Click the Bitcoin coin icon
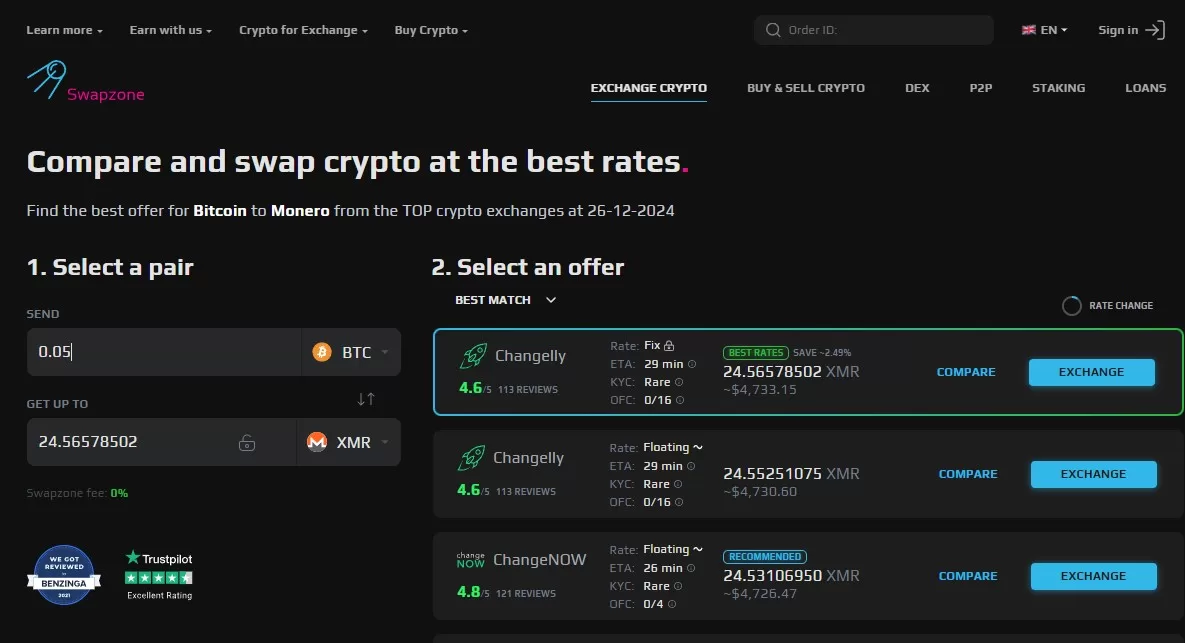Image resolution: width=1185 pixels, height=643 pixels. 322,352
